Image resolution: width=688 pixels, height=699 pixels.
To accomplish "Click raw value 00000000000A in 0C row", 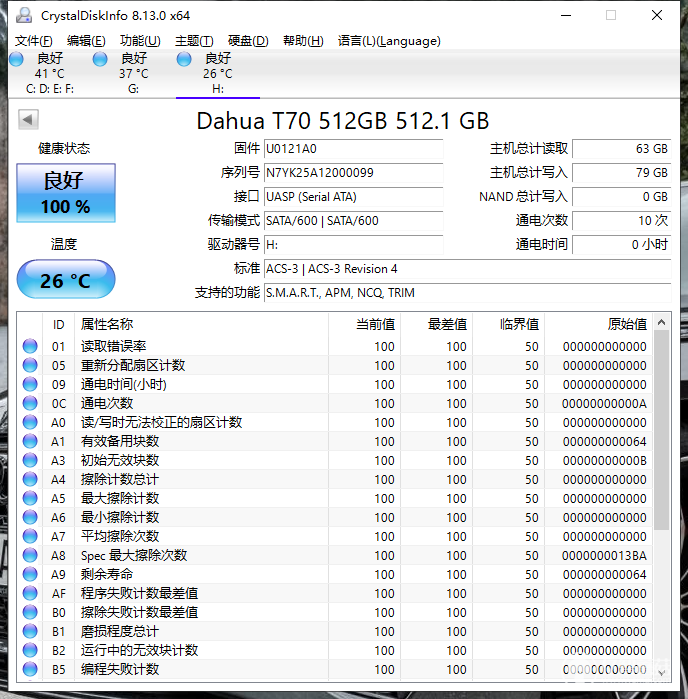I will (x=604, y=403).
